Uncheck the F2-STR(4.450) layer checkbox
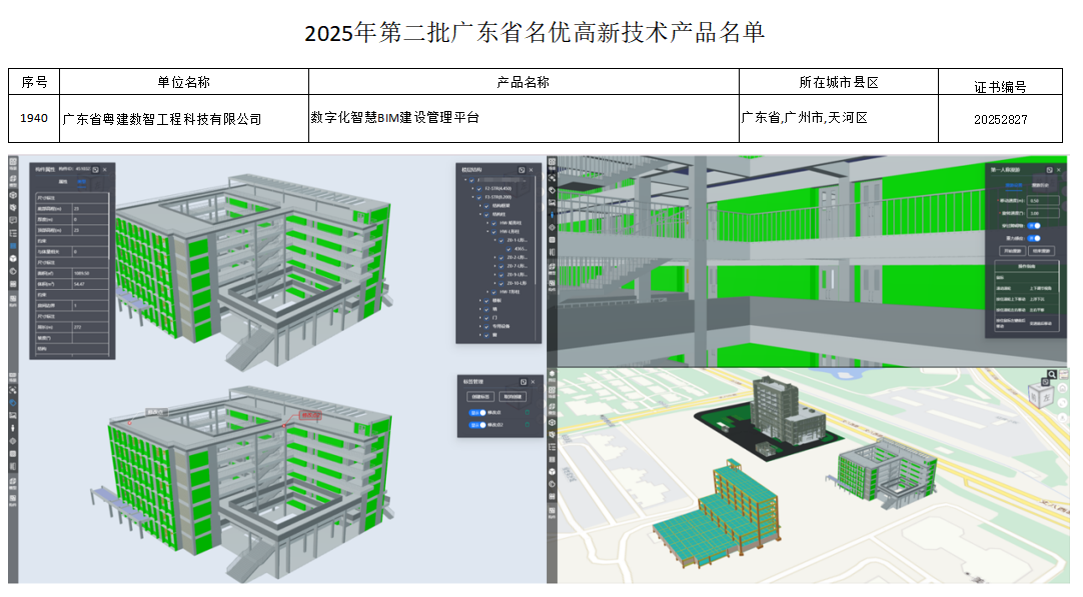 tap(476, 188)
